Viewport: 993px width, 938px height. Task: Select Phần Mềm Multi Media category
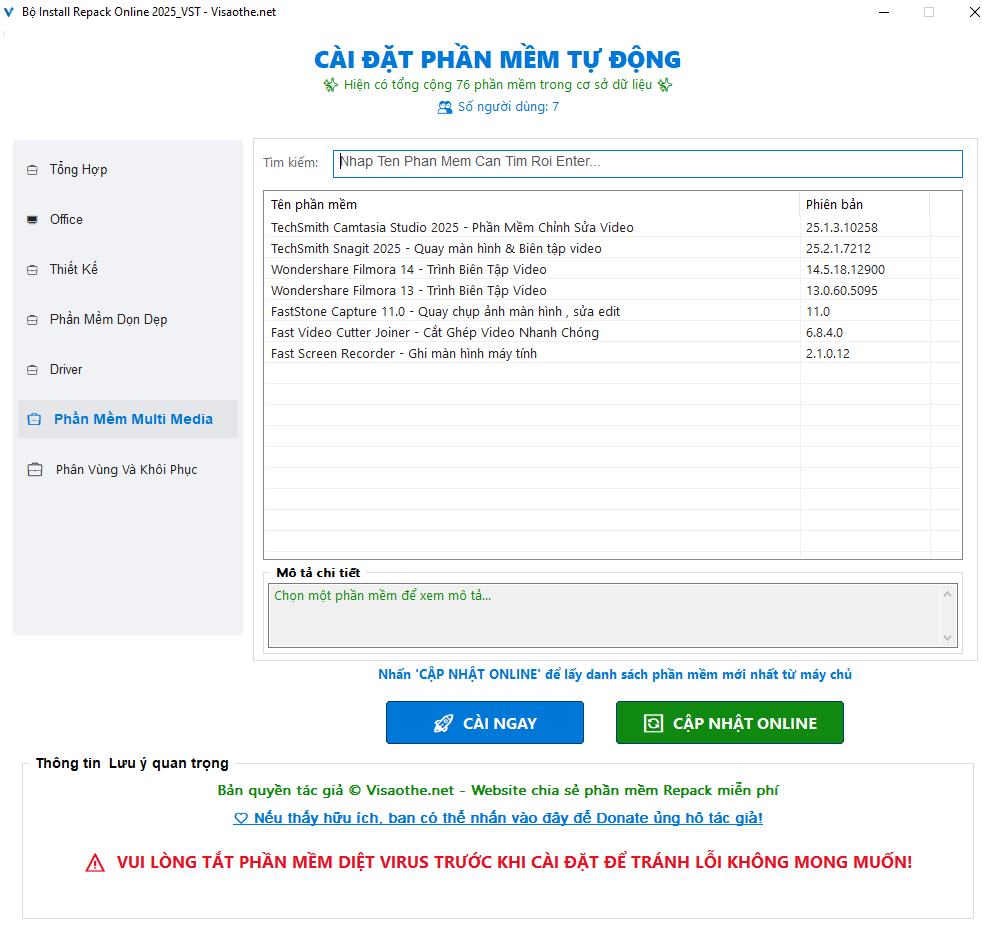(x=128, y=419)
